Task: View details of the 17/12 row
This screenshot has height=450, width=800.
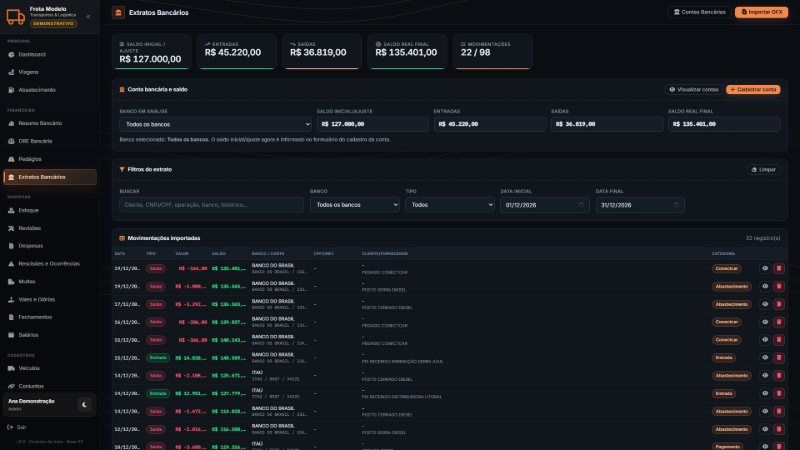Action: coord(764,304)
